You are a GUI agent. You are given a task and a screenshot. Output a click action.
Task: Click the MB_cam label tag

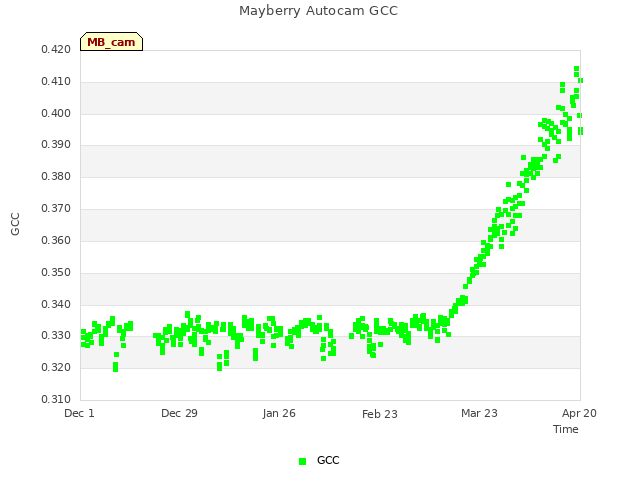[111, 42]
